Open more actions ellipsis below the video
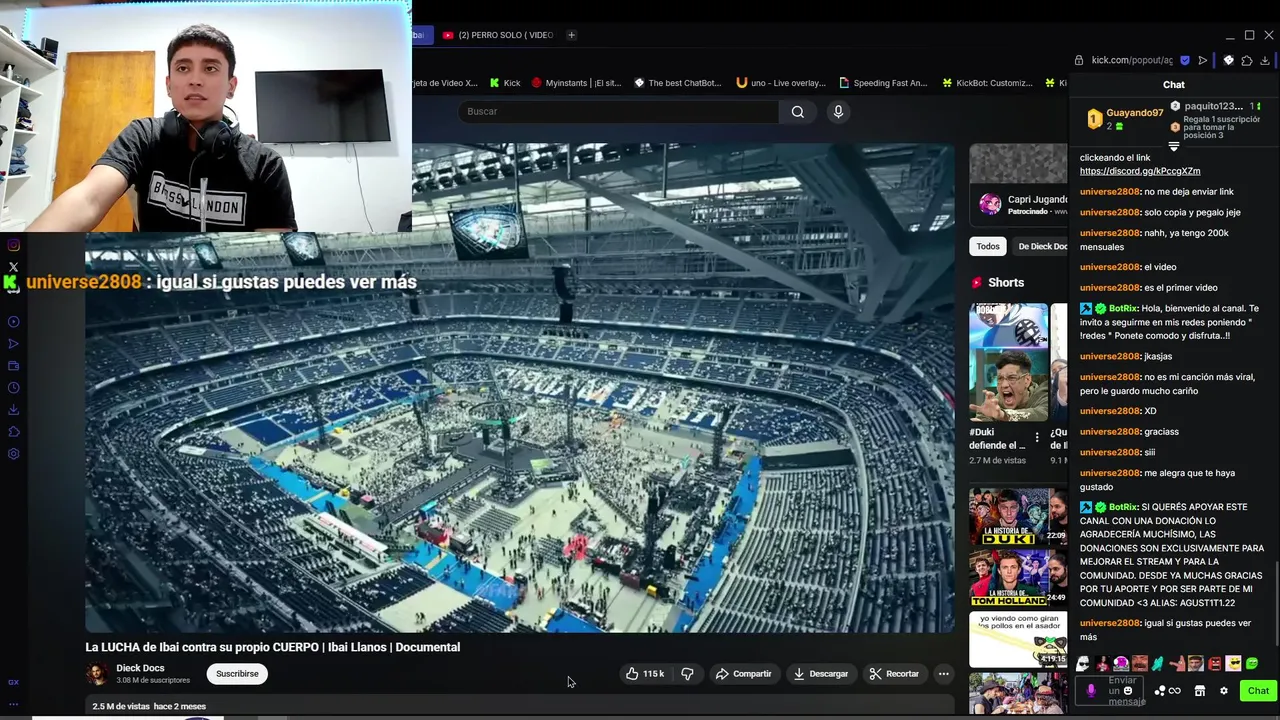1280x720 pixels. (x=943, y=674)
